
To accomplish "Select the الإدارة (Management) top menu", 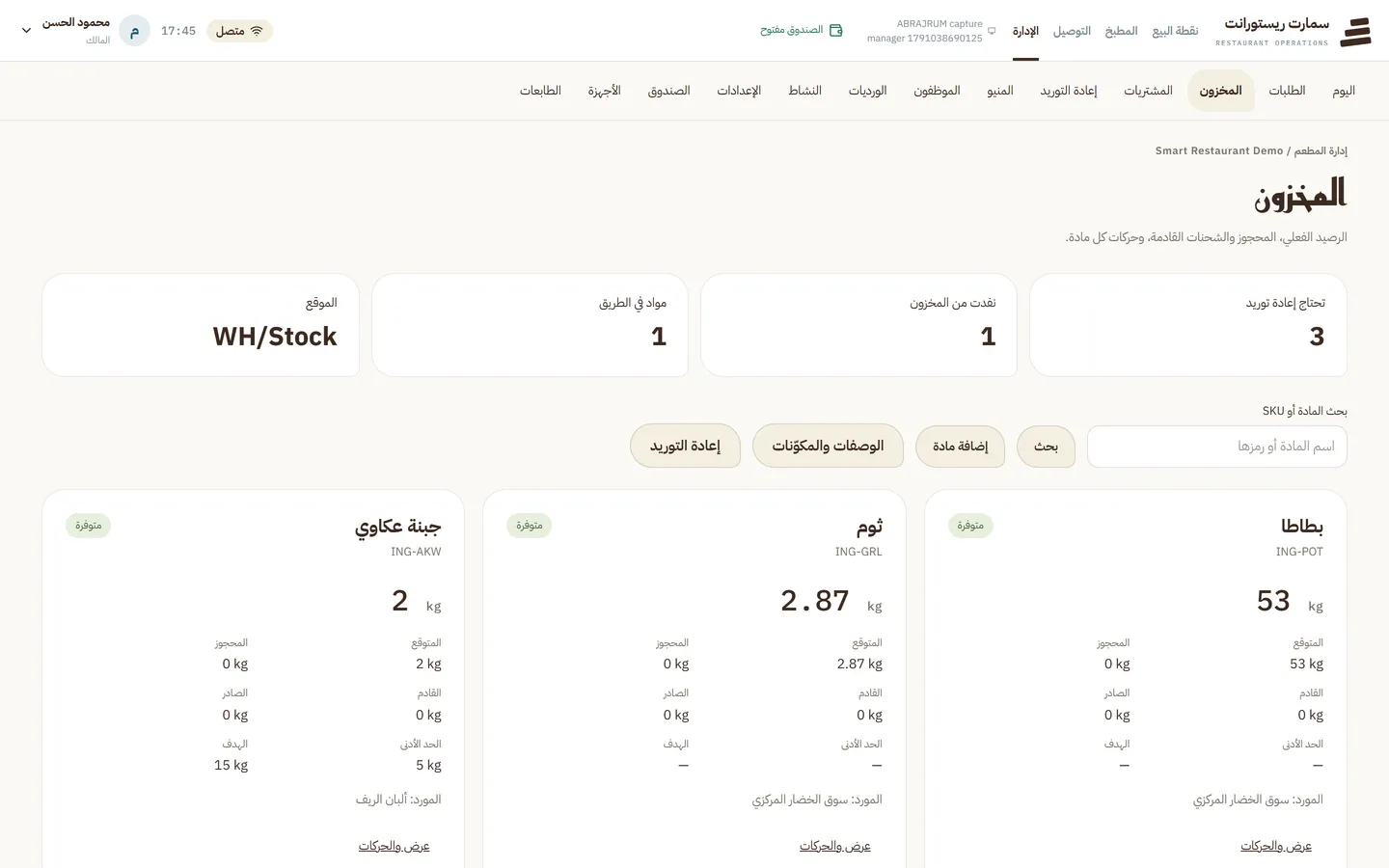I will click(x=1025, y=31).
